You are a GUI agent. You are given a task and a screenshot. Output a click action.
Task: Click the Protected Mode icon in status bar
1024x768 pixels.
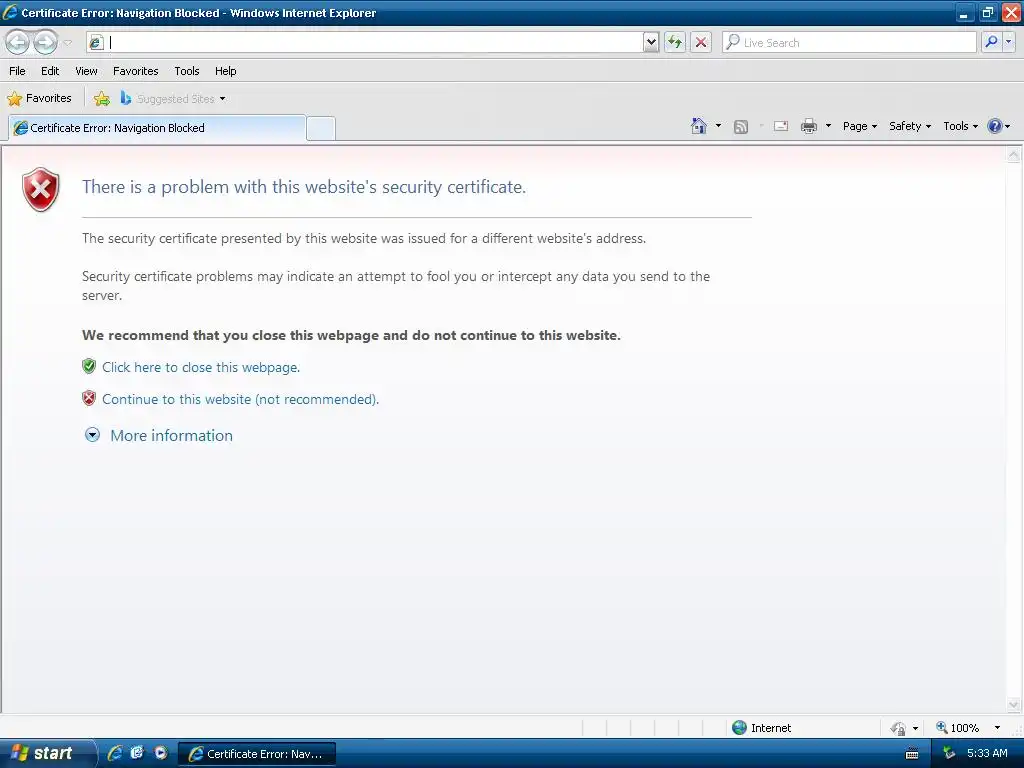tap(899, 728)
